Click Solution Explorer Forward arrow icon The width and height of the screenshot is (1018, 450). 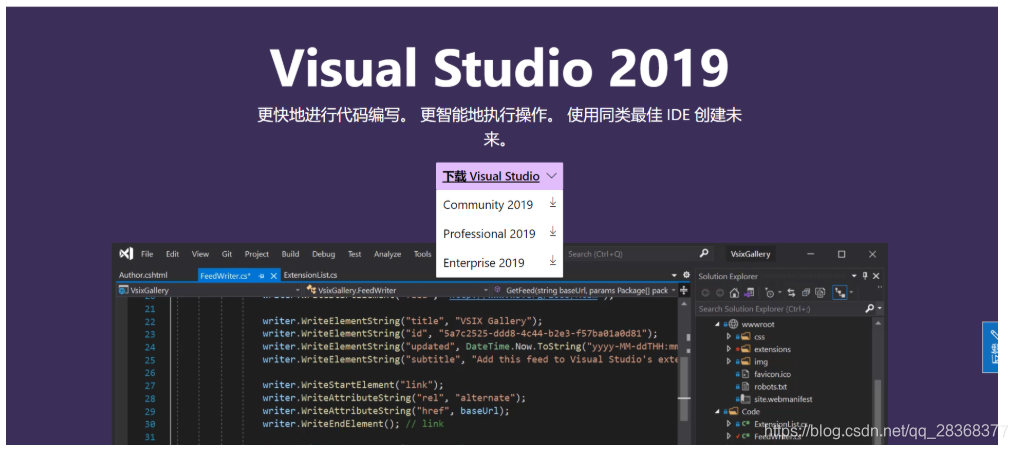point(720,292)
